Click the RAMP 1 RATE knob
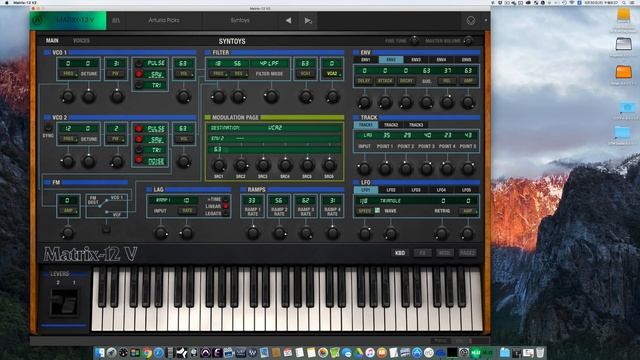640x360 pixels. tap(253, 233)
